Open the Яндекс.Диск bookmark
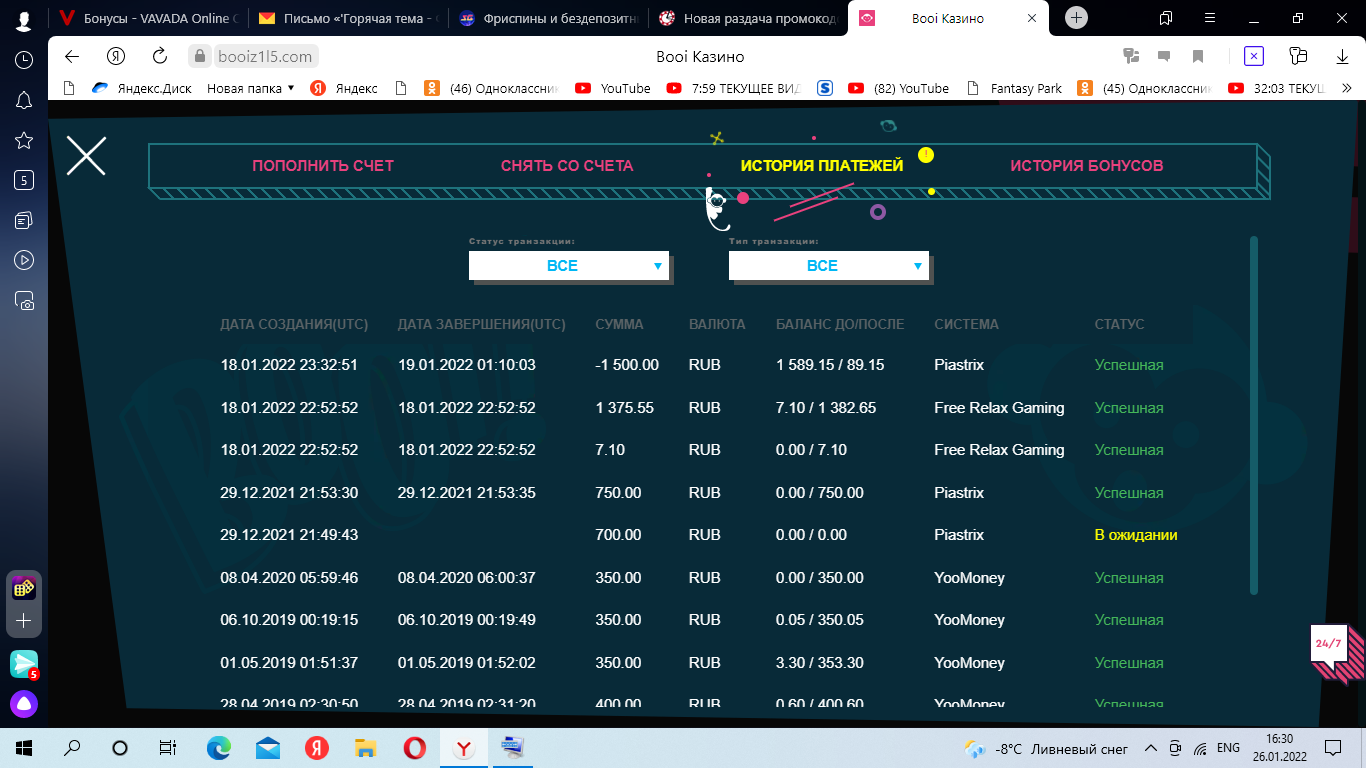This screenshot has height=768, width=1366. [142, 88]
